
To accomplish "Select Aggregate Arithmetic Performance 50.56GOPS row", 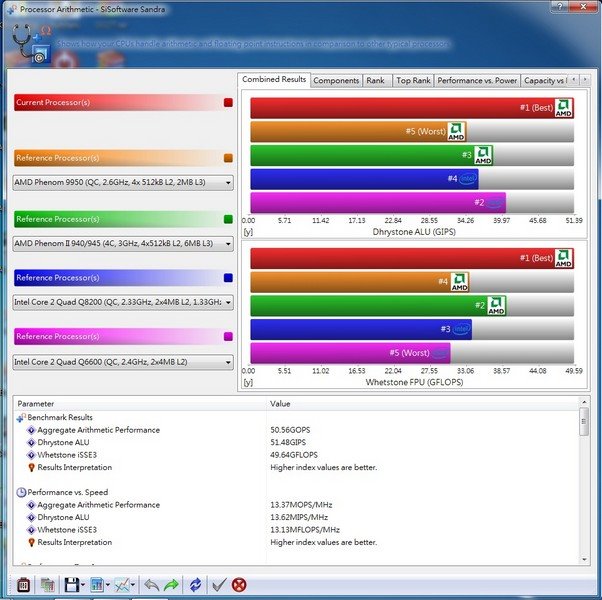I will pyautogui.click(x=296, y=430).
